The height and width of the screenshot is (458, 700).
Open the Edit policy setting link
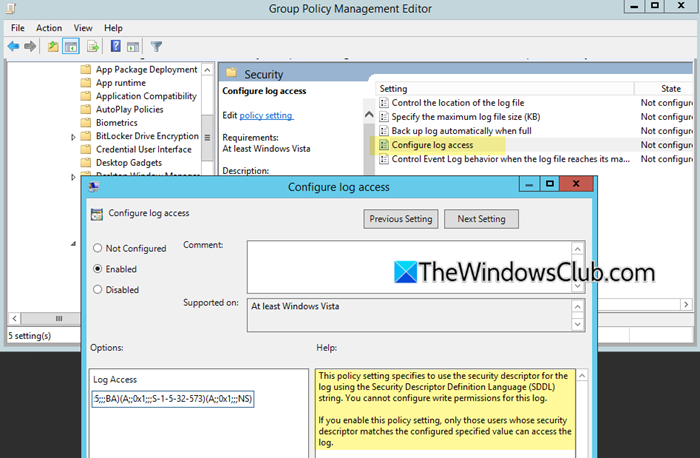(x=266, y=116)
